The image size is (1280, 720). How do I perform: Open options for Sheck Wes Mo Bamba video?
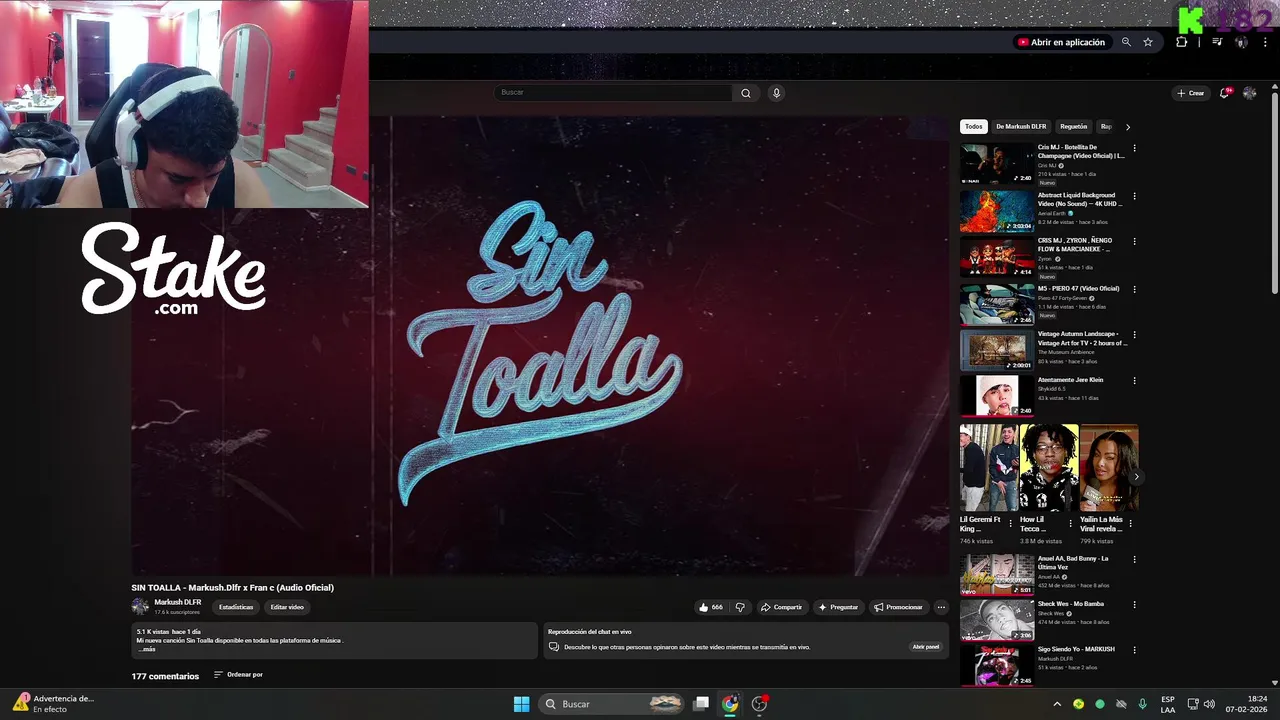click(x=1134, y=604)
